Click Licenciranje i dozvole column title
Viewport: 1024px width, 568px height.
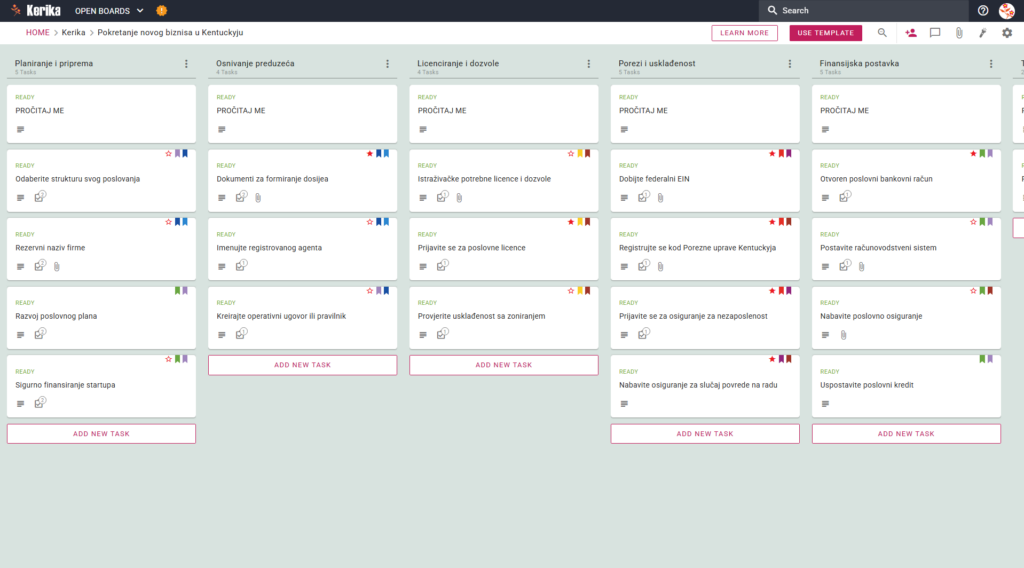458,63
